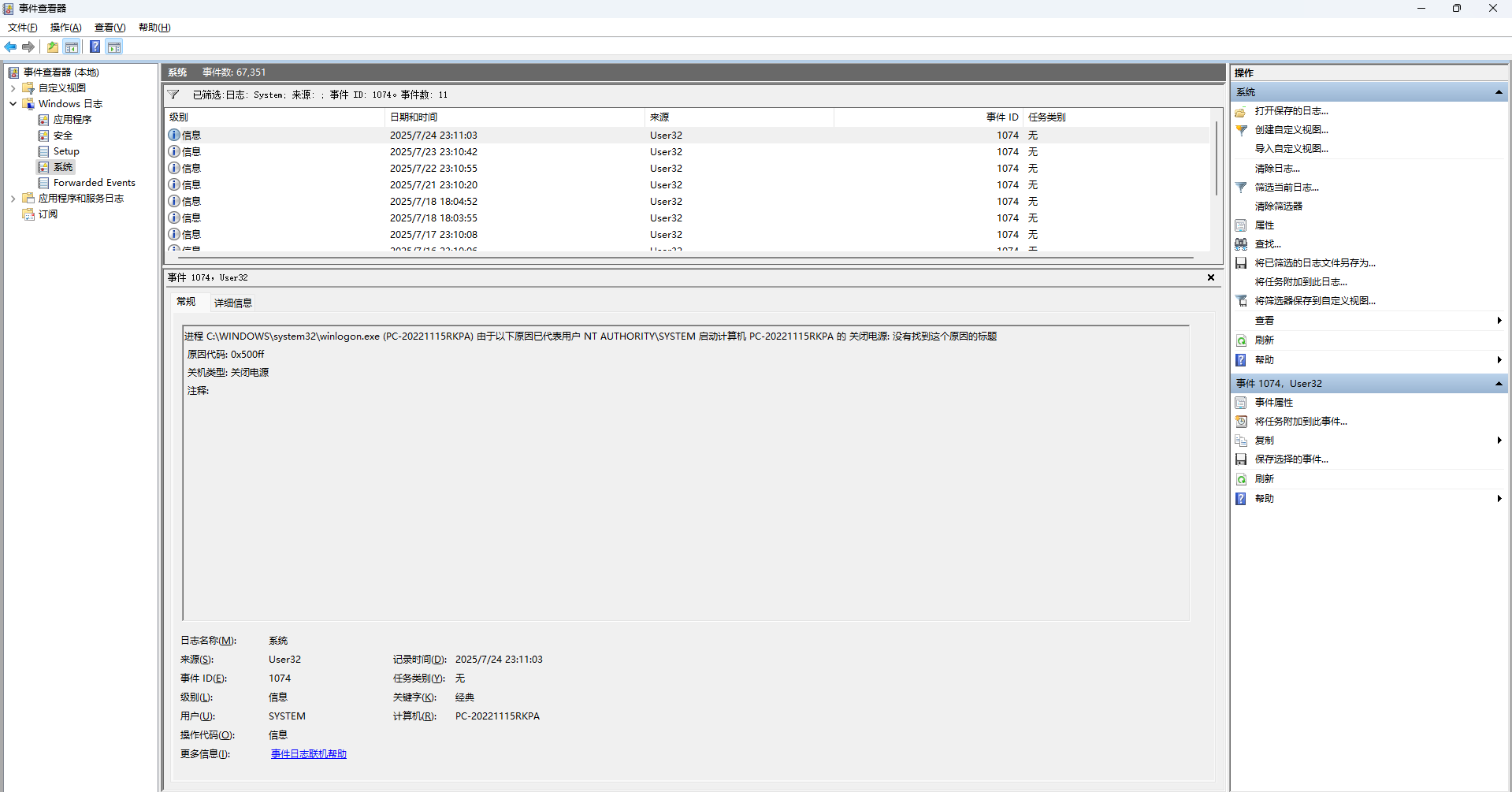This screenshot has height=792, width=1512.
Task: Click the Back arrow toolbar icon
Action: [10, 47]
